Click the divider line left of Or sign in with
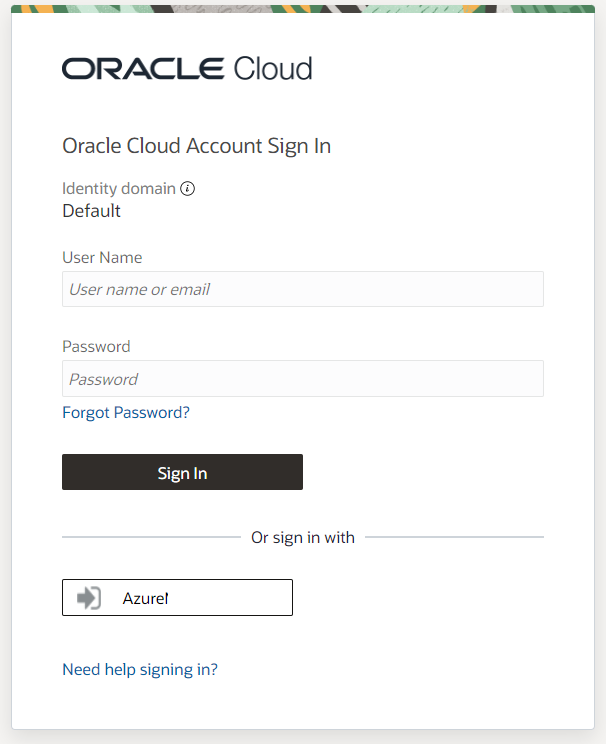606x744 pixels. coord(150,537)
